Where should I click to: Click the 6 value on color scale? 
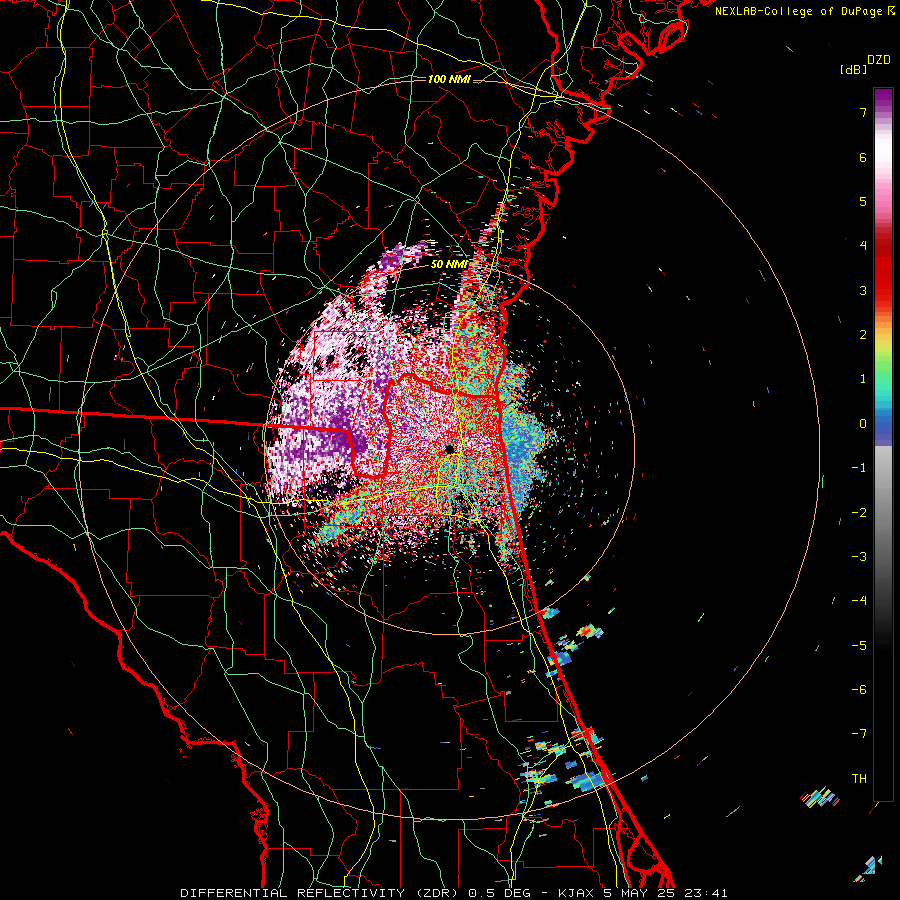click(863, 157)
